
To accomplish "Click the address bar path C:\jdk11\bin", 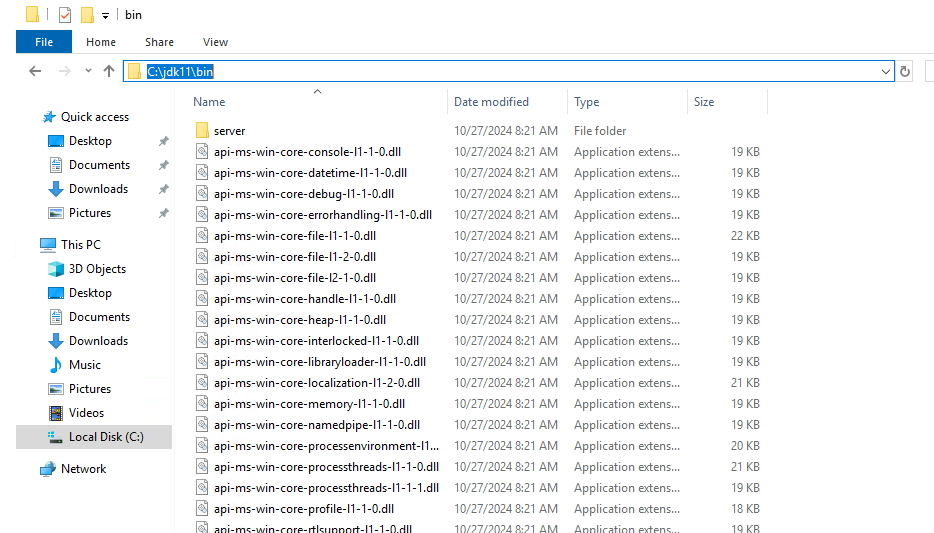I will (180, 72).
